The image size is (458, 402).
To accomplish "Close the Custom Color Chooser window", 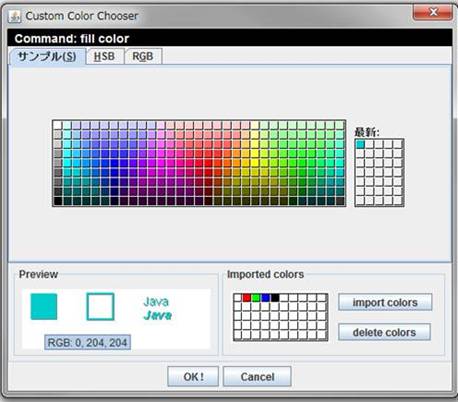I will click(x=433, y=13).
